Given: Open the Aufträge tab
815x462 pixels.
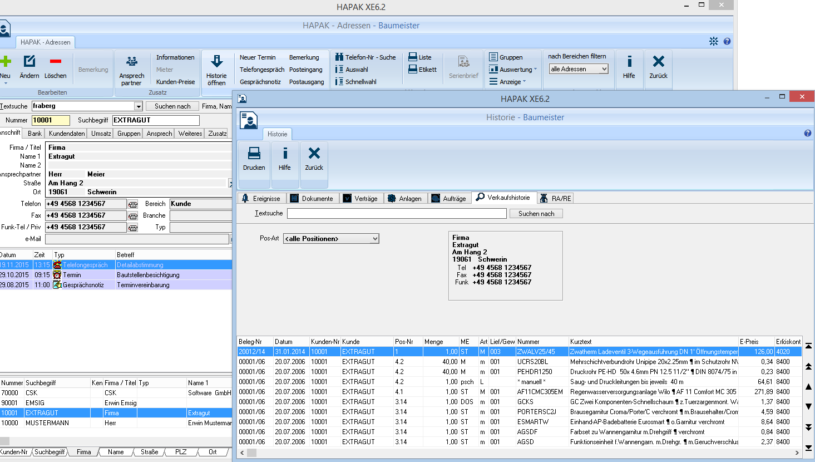Looking at the screenshot, I should [x=449, y=199].
